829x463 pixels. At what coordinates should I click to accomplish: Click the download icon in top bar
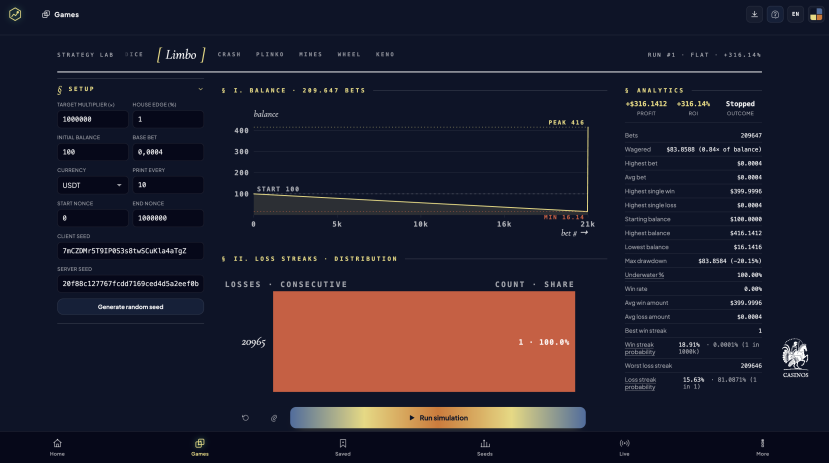[754, 14]
